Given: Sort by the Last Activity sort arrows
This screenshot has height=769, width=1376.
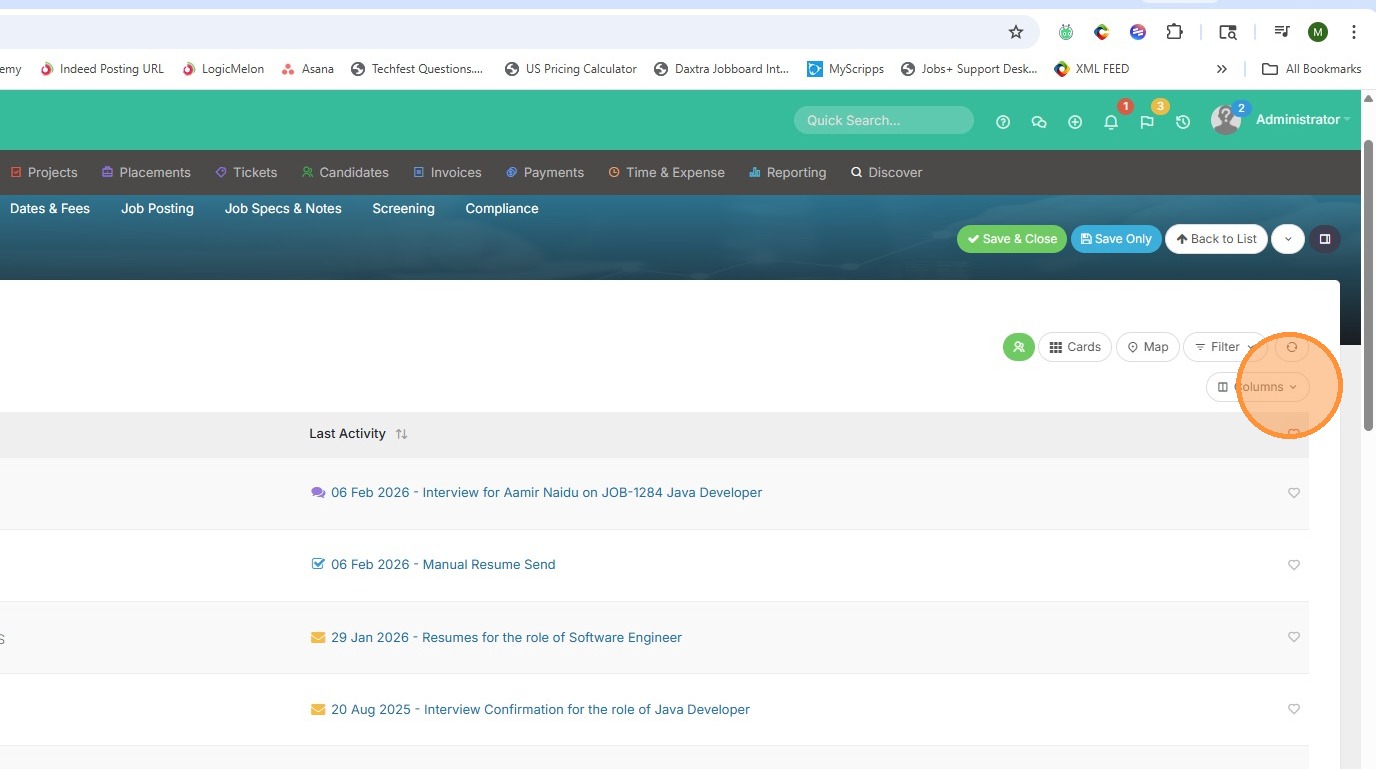Looking at the screenshot, I should click(x=401, y=434).
